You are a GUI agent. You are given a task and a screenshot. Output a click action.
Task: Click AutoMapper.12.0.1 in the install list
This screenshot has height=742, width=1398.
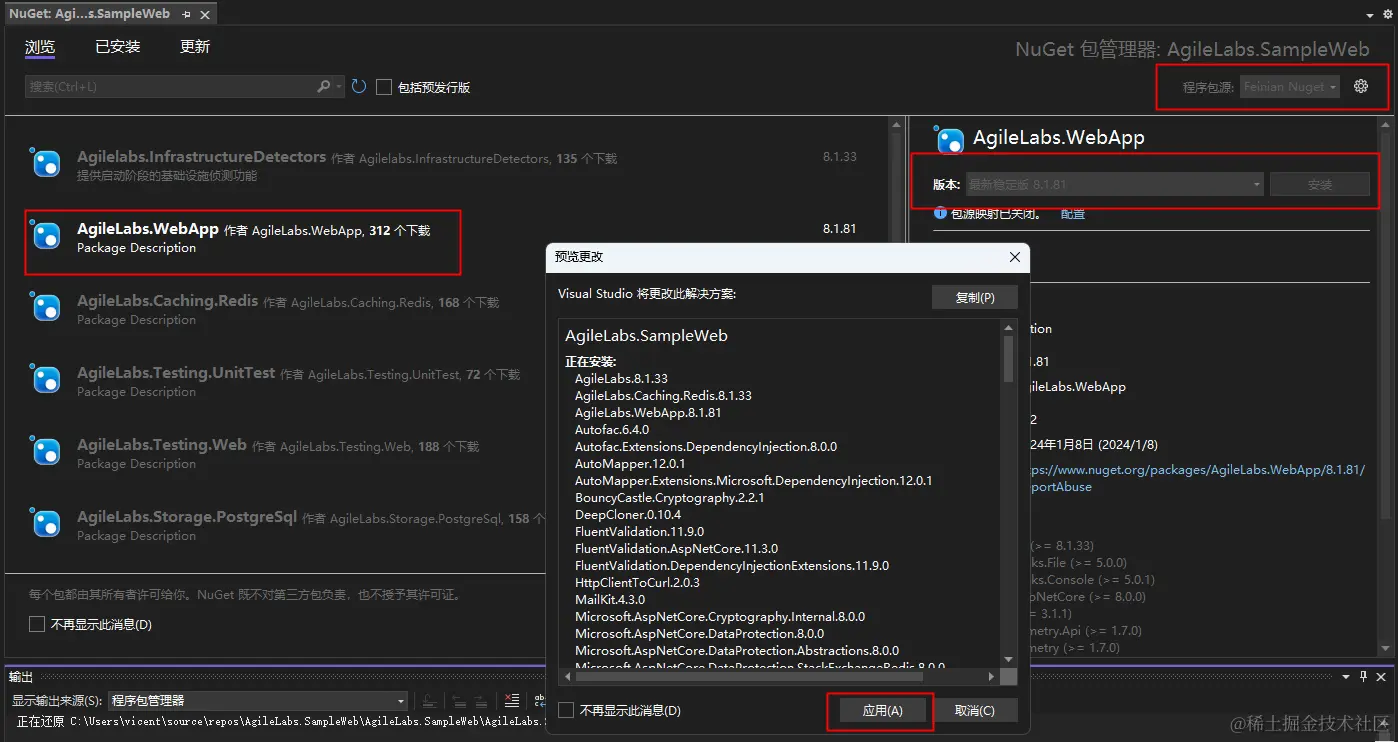click(x=630, y=464)
